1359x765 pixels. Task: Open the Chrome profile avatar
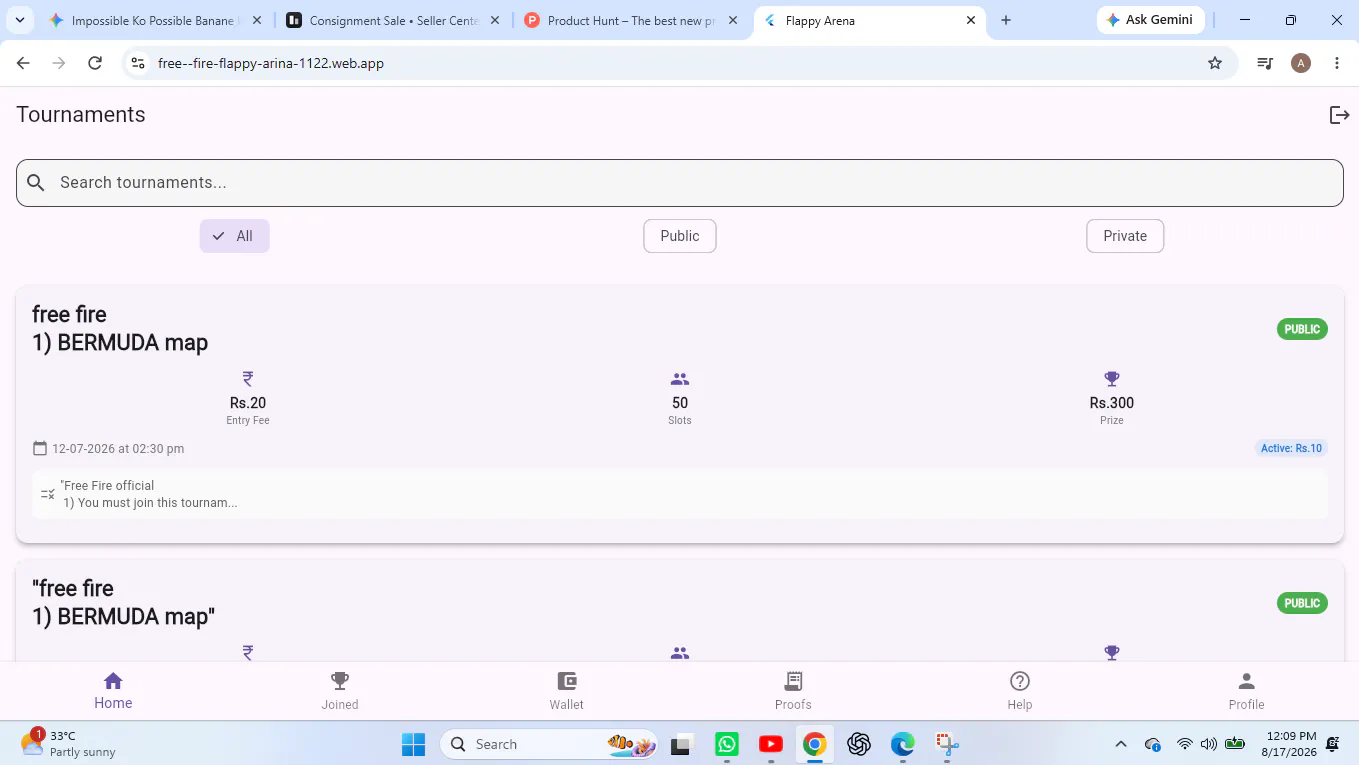1301,63
